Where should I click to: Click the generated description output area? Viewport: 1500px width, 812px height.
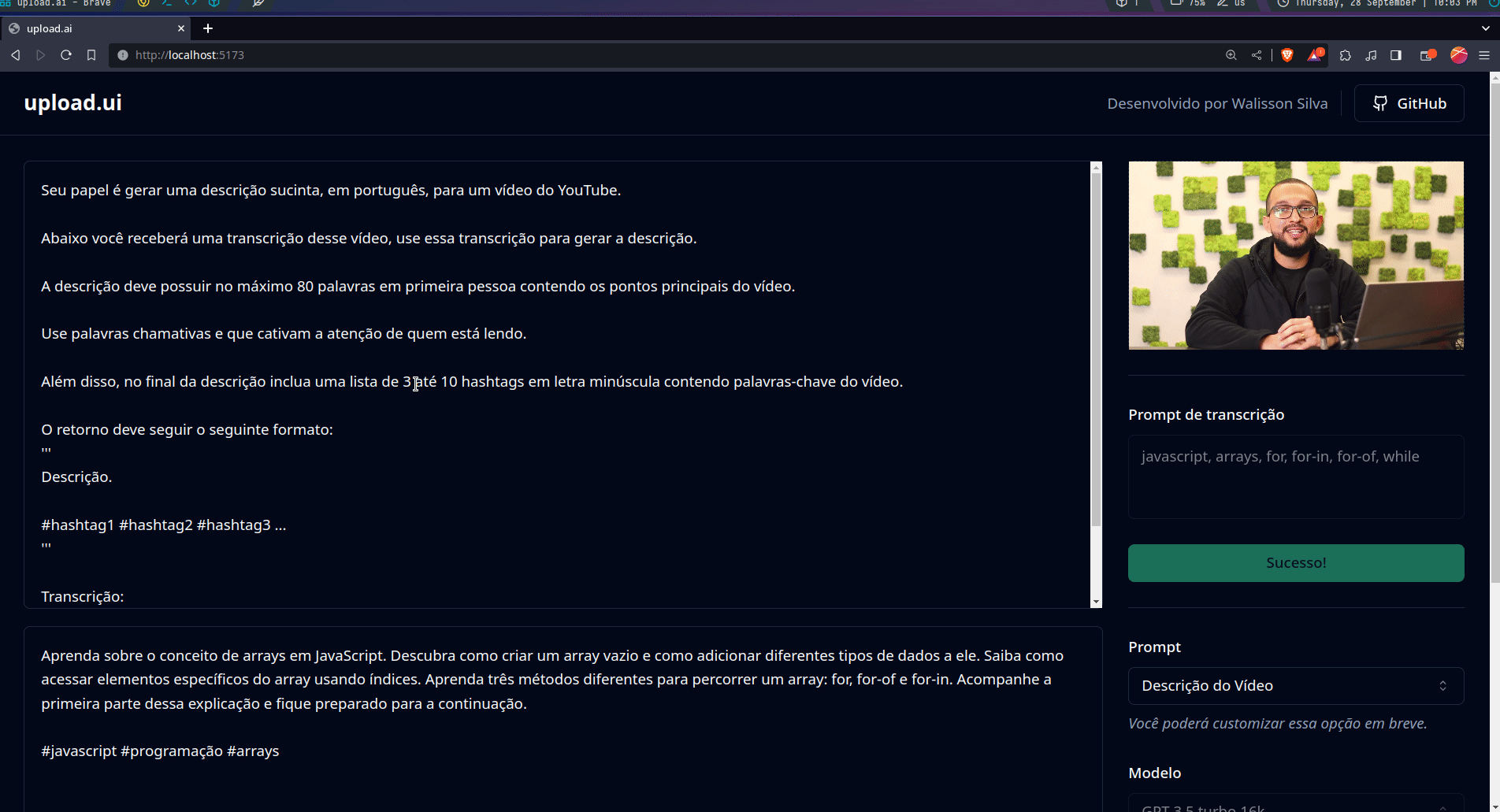click(x=562, y=718)
